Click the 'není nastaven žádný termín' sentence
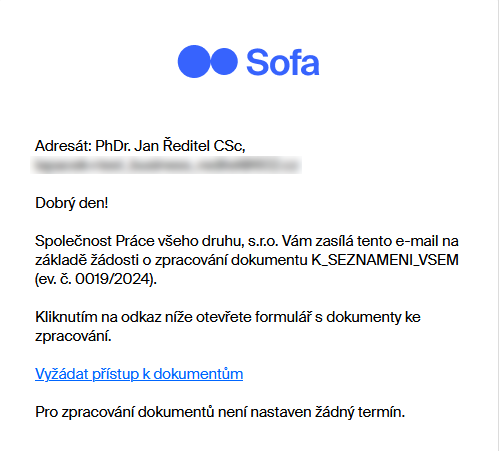The height and width of the screenshot is (451, 499). 311,412
